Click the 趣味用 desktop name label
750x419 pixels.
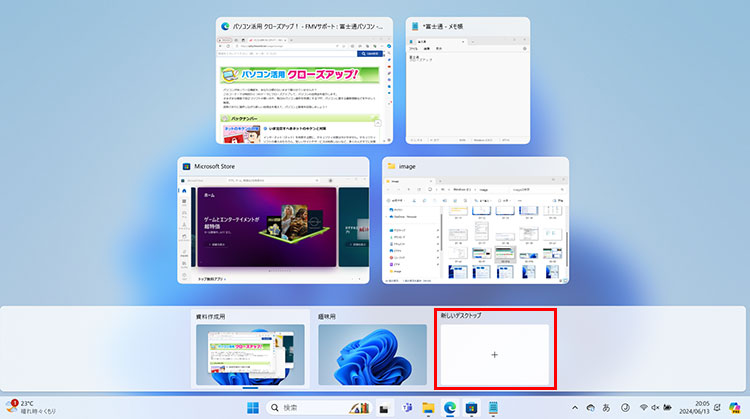point(327,317)
